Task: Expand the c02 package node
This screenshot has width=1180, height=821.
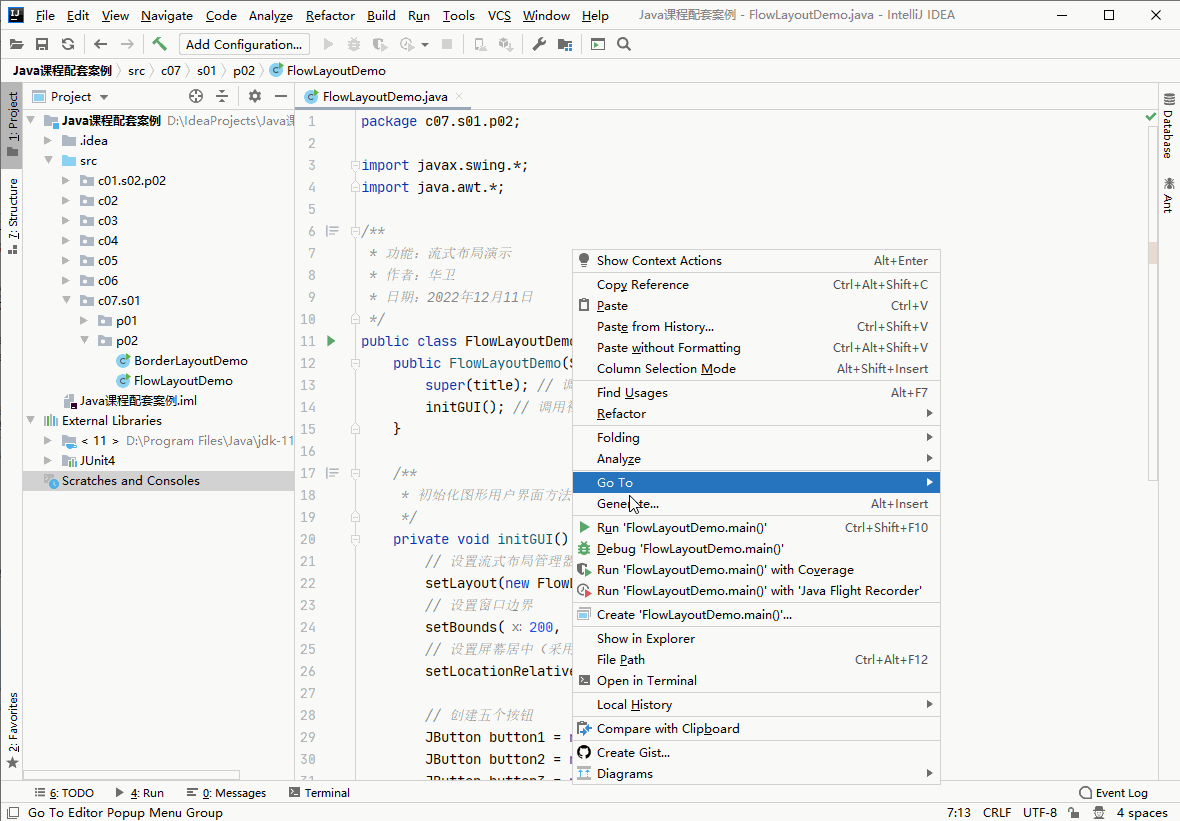Action: pos(66,201)
